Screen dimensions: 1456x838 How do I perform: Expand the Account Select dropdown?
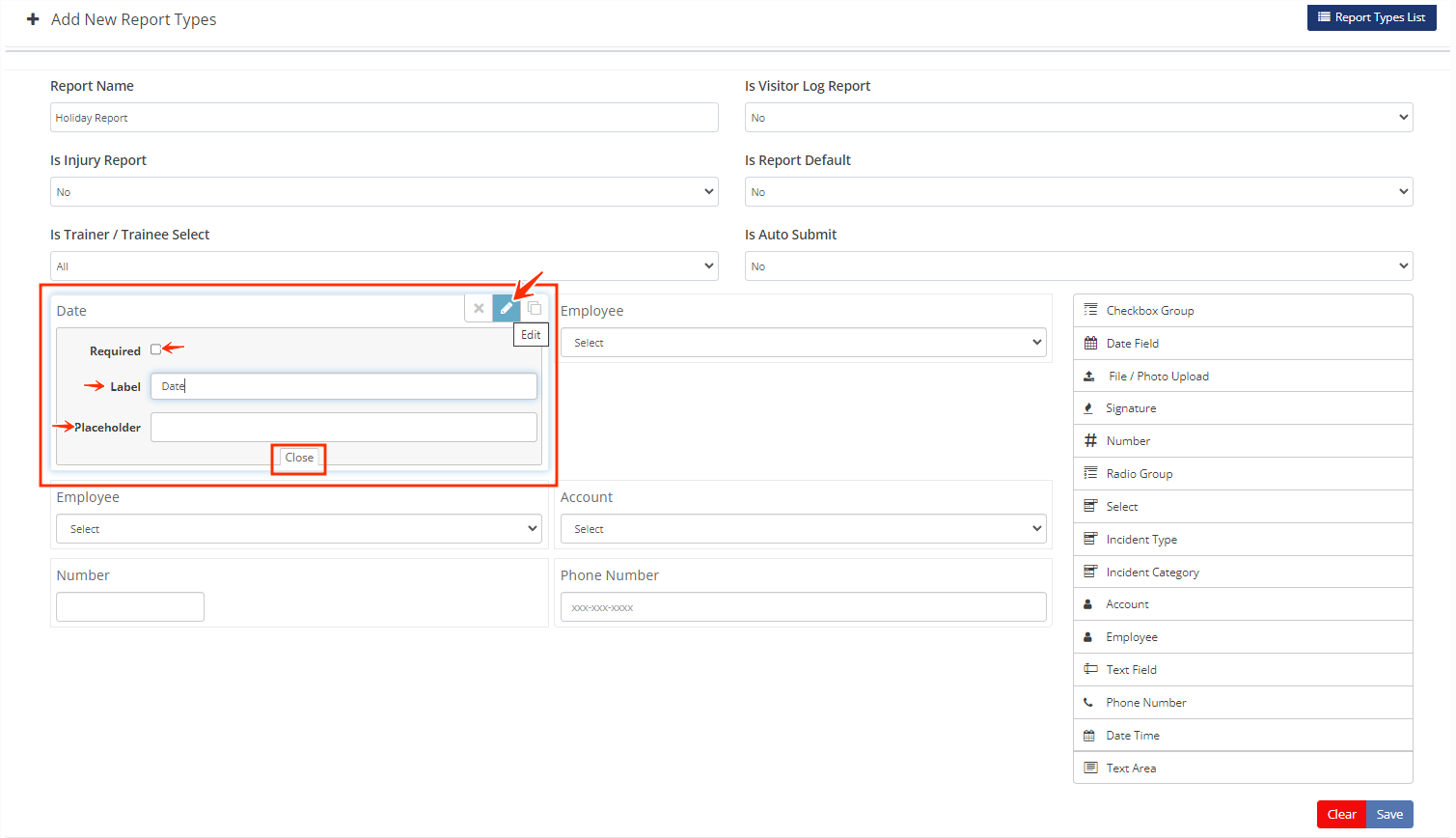(x=804, y=528)
